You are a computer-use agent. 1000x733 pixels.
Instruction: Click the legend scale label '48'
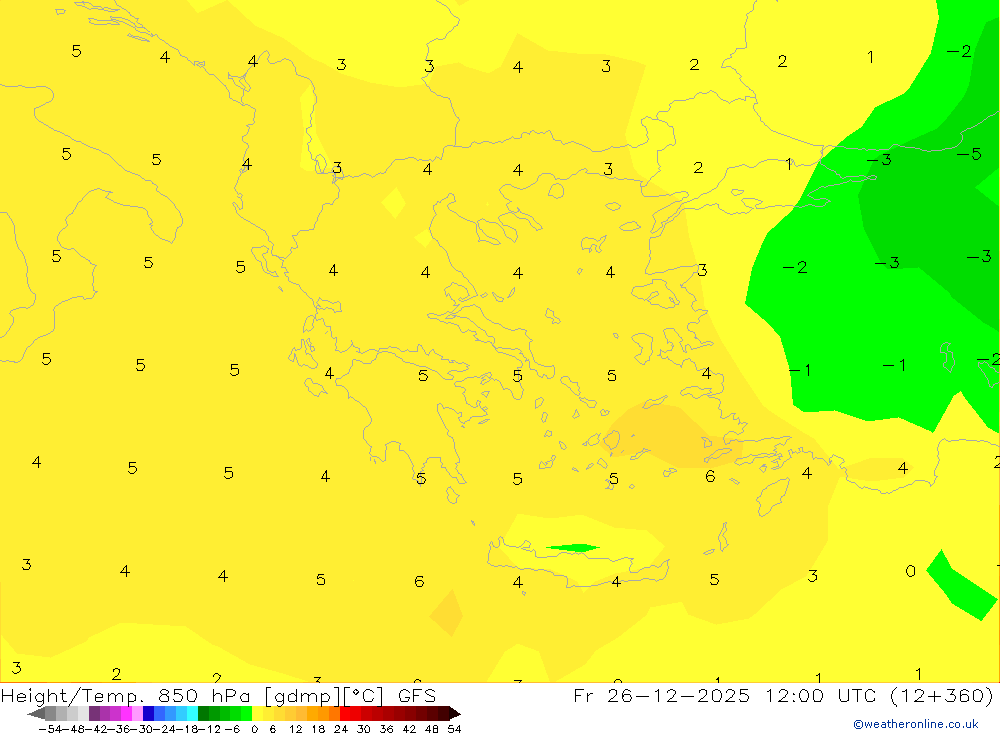tap(432, 729)
